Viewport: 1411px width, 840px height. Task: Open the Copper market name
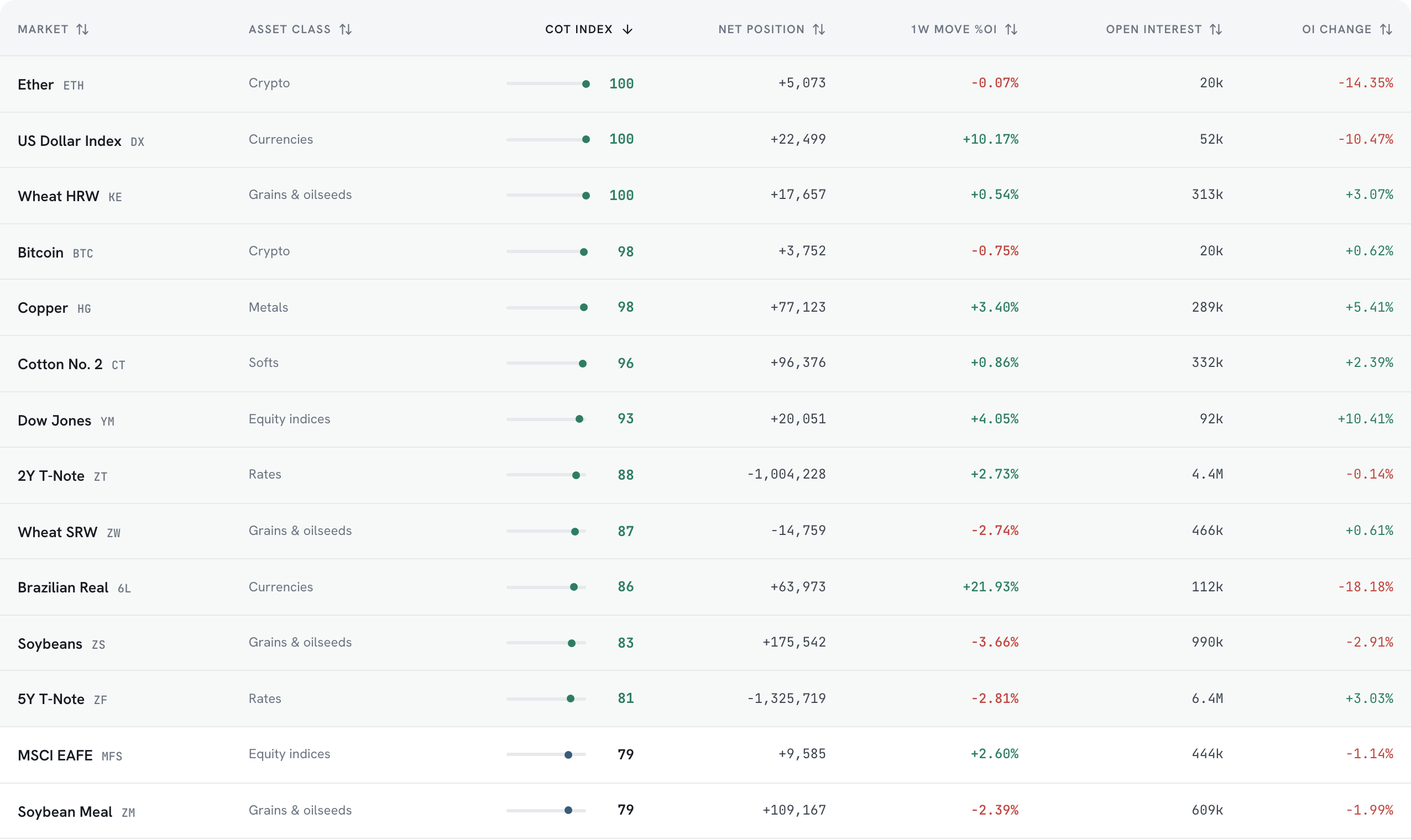click(43, 308)
